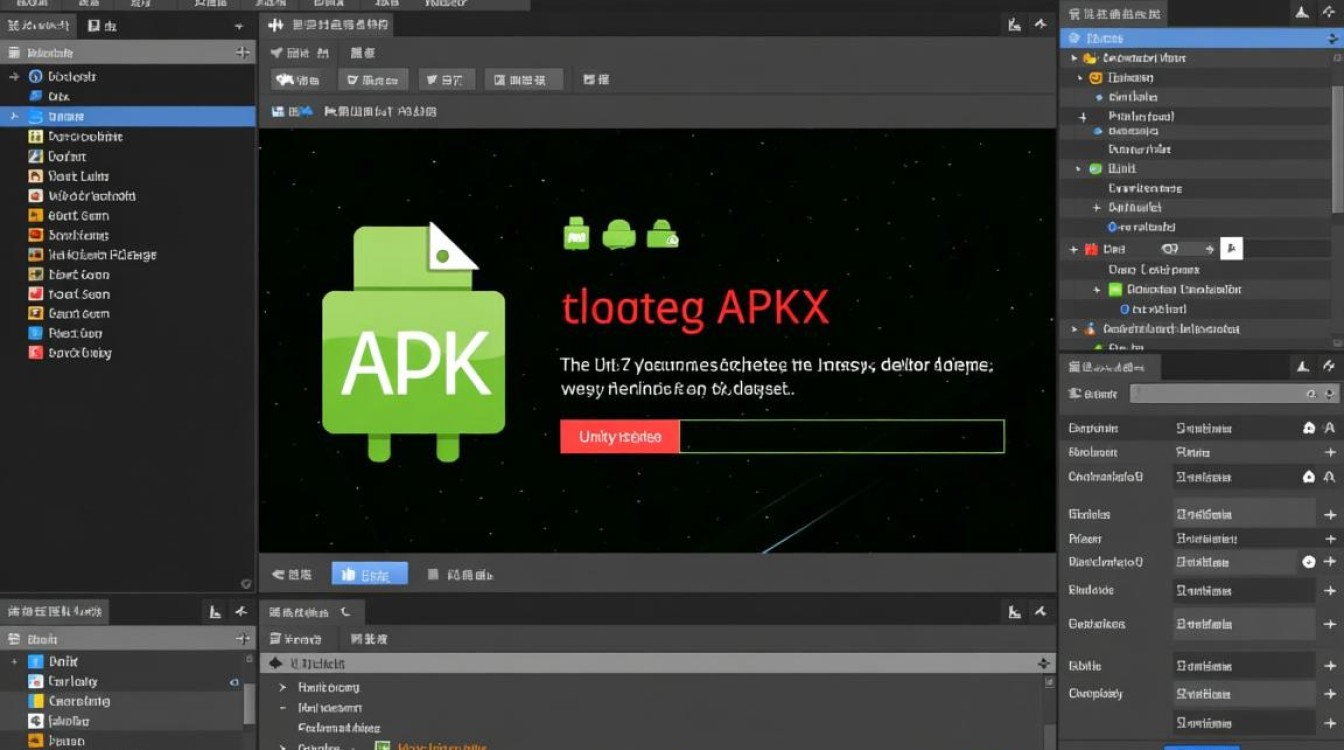The width and height of the screenshot is (1344, 750).
Task: Click the white description text starting with "The"
Action: 778,377
